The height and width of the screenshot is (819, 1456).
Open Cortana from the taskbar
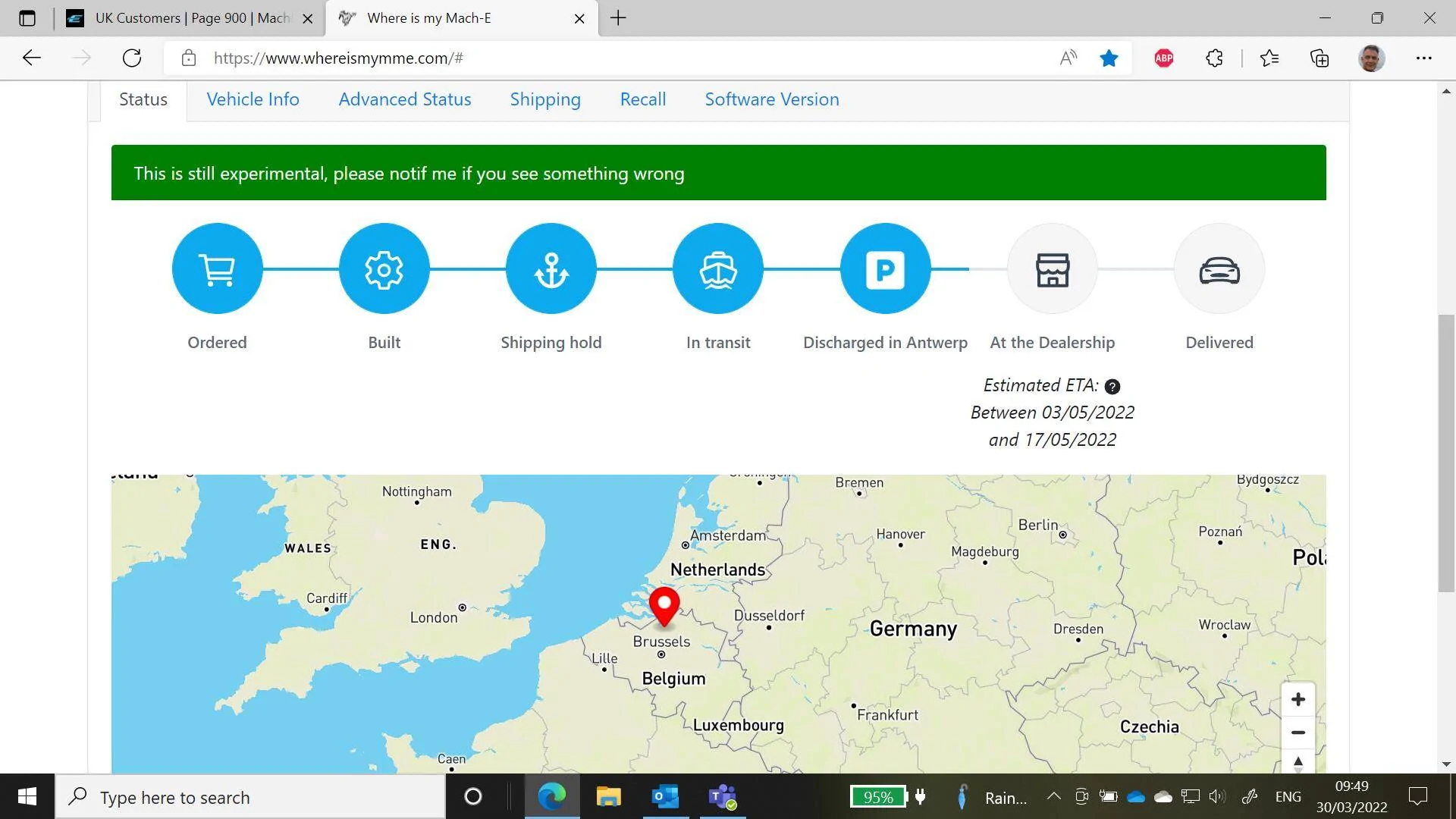pyautogui.click(x=472, y=797)
